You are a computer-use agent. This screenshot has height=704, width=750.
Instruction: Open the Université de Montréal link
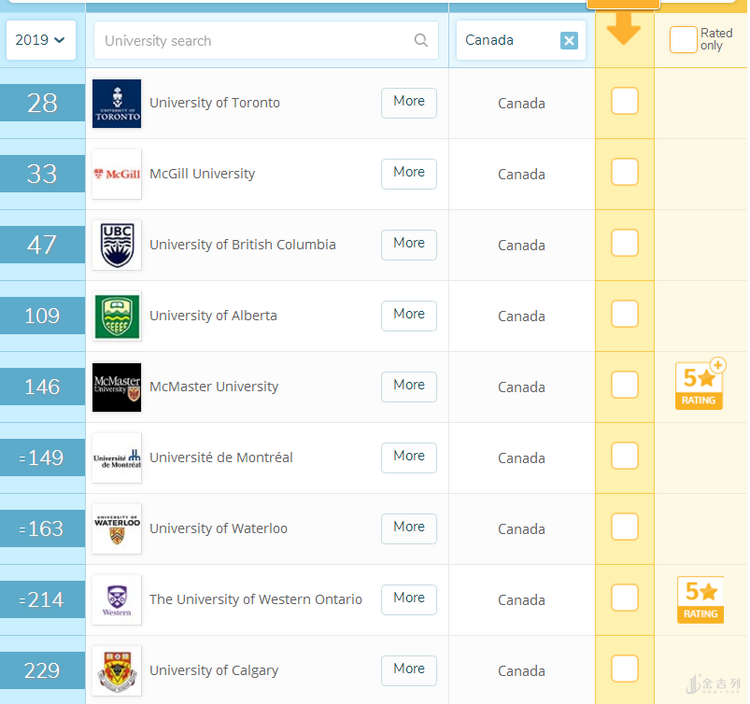point(221,458)
